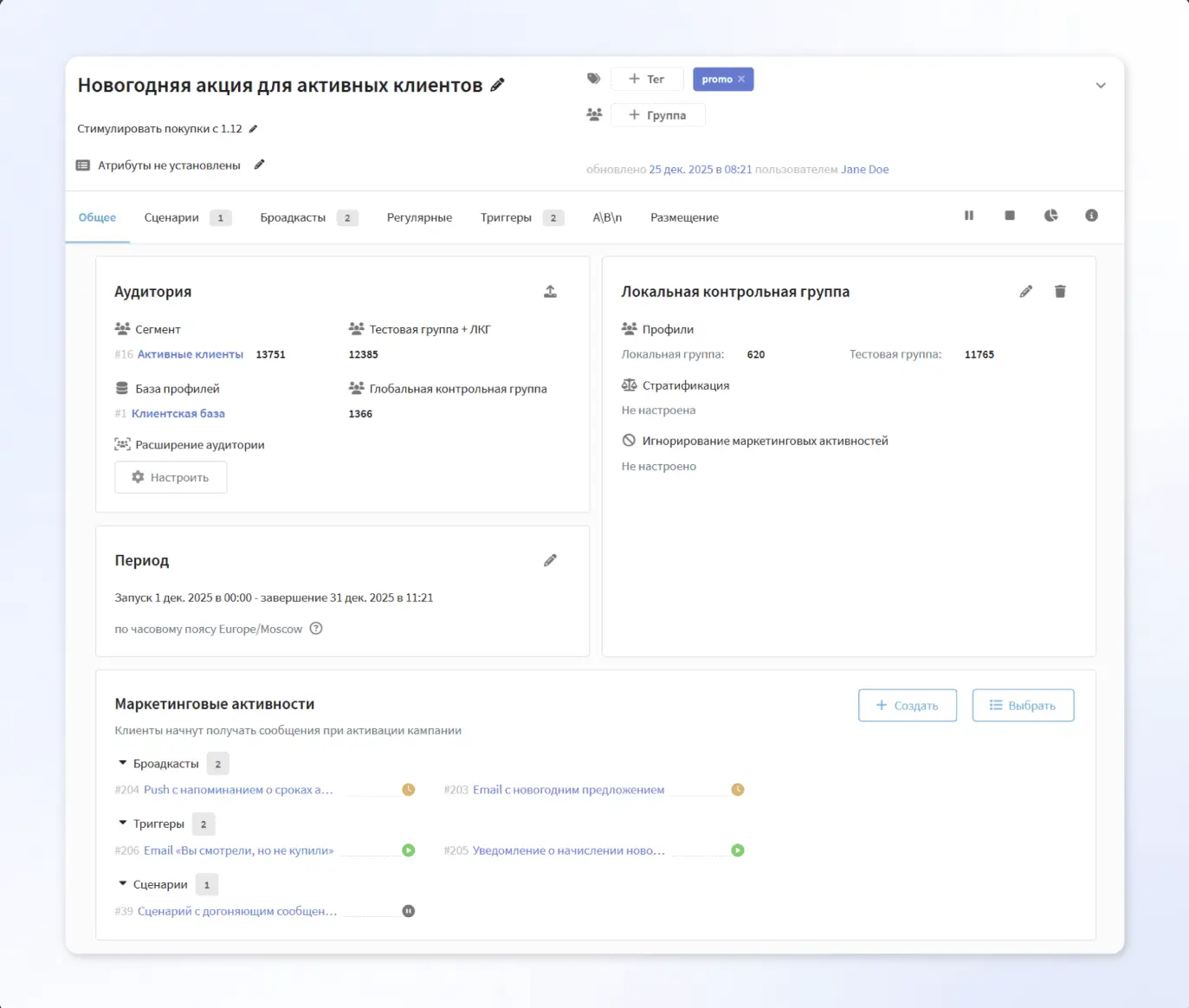Open the Размещение tab

coord(684,218)
